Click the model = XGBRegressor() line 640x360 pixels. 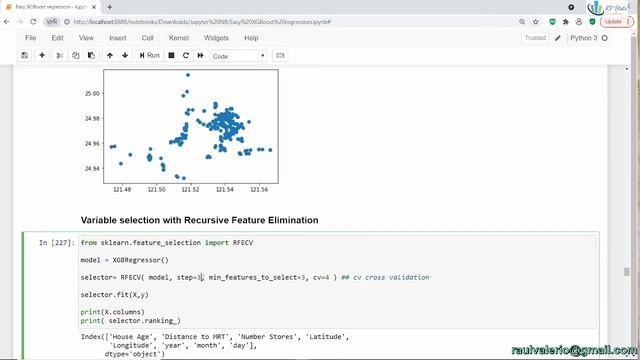pos(124,260)
